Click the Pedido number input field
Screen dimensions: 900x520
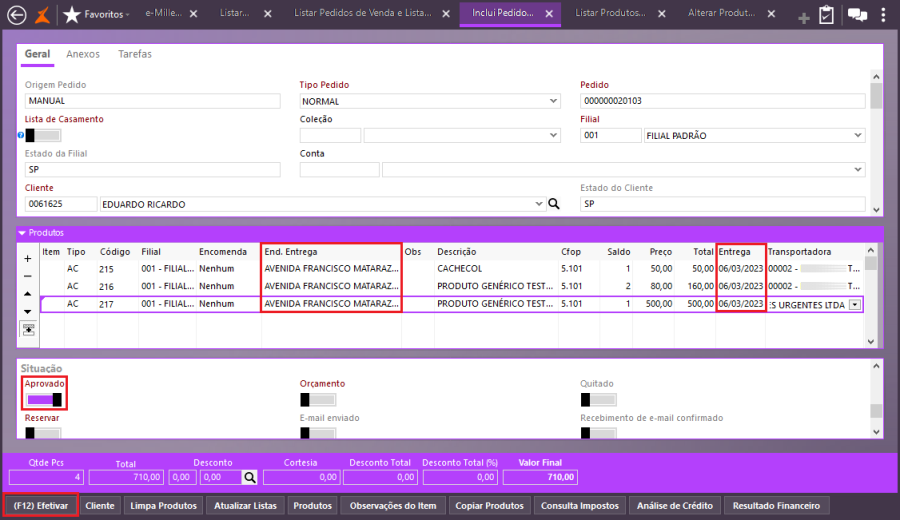pyautogui.click(x=723, y=101)
